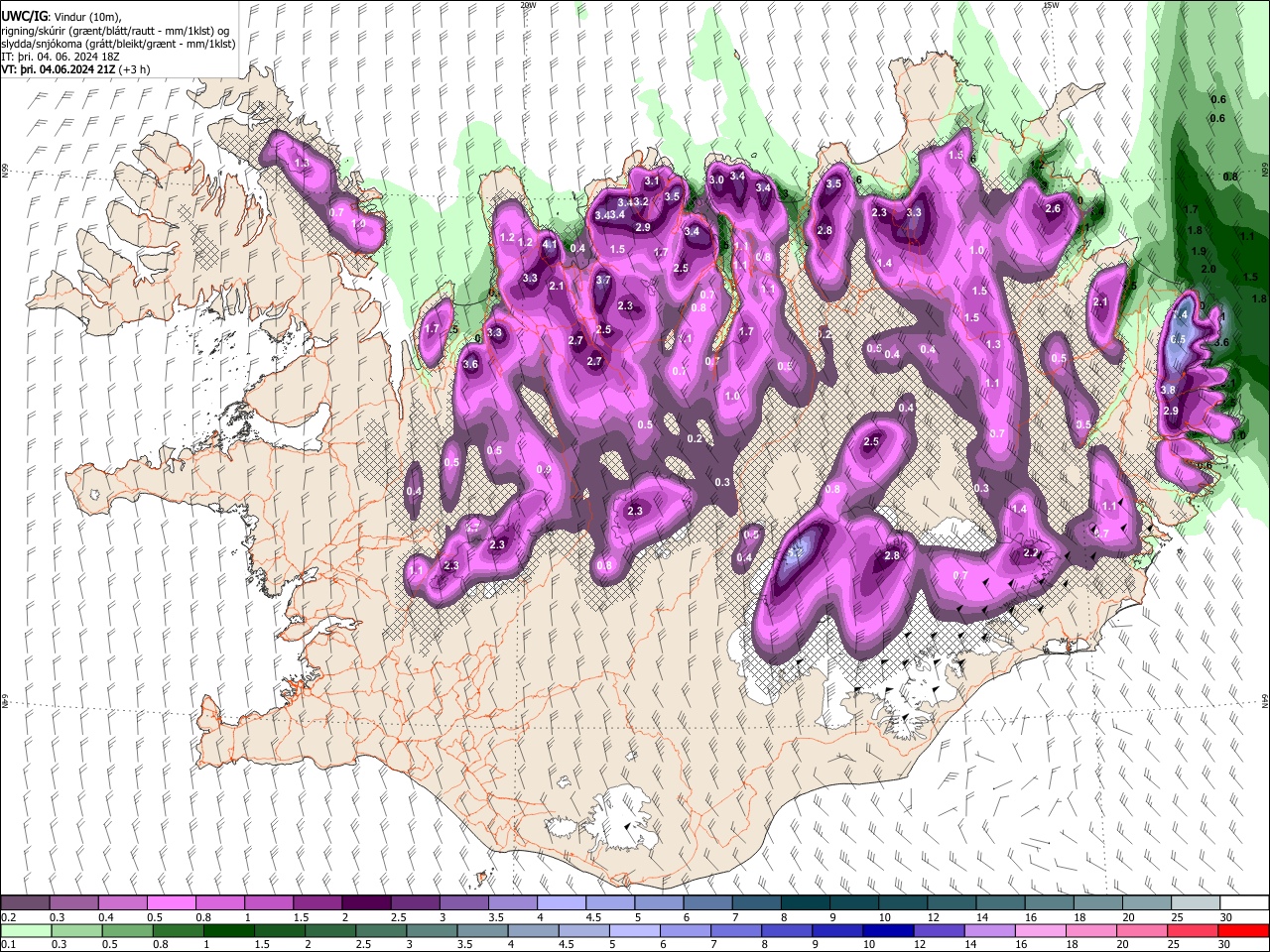Click the '15W' longitude label at the top edge
Image resolution: width=1270 pixels, height=952 pixels.
click(1050, 5)
